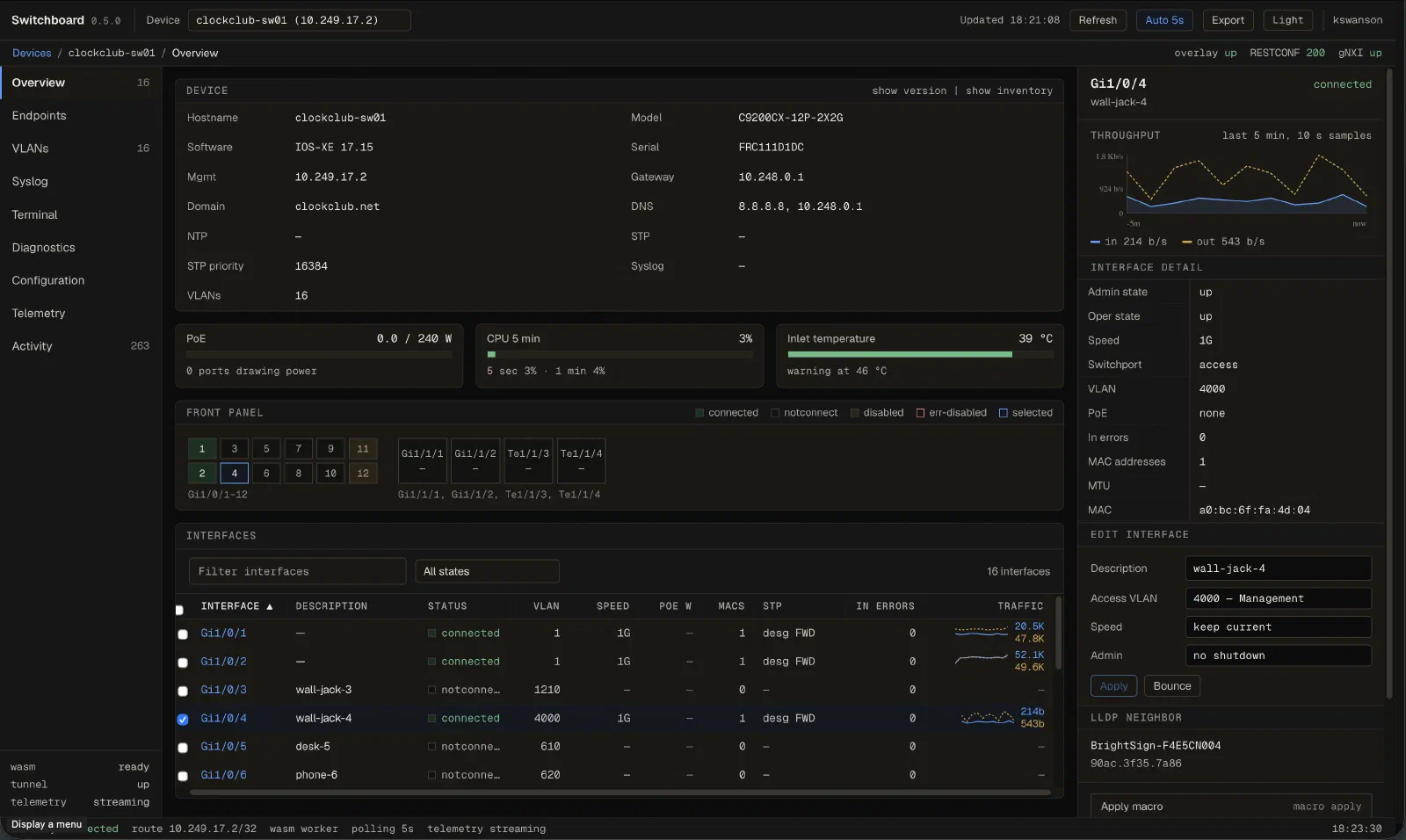Select front panel port 9

[330, 449]
